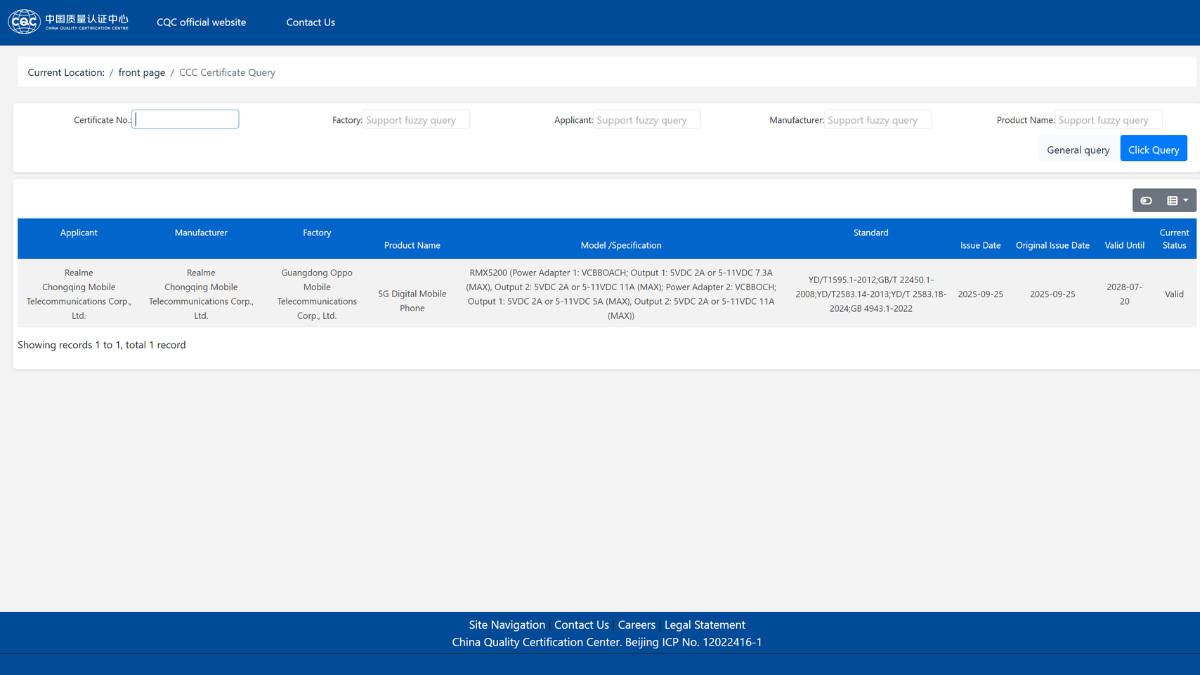Click the Applicant fuzzy query field

pos(647,120)
